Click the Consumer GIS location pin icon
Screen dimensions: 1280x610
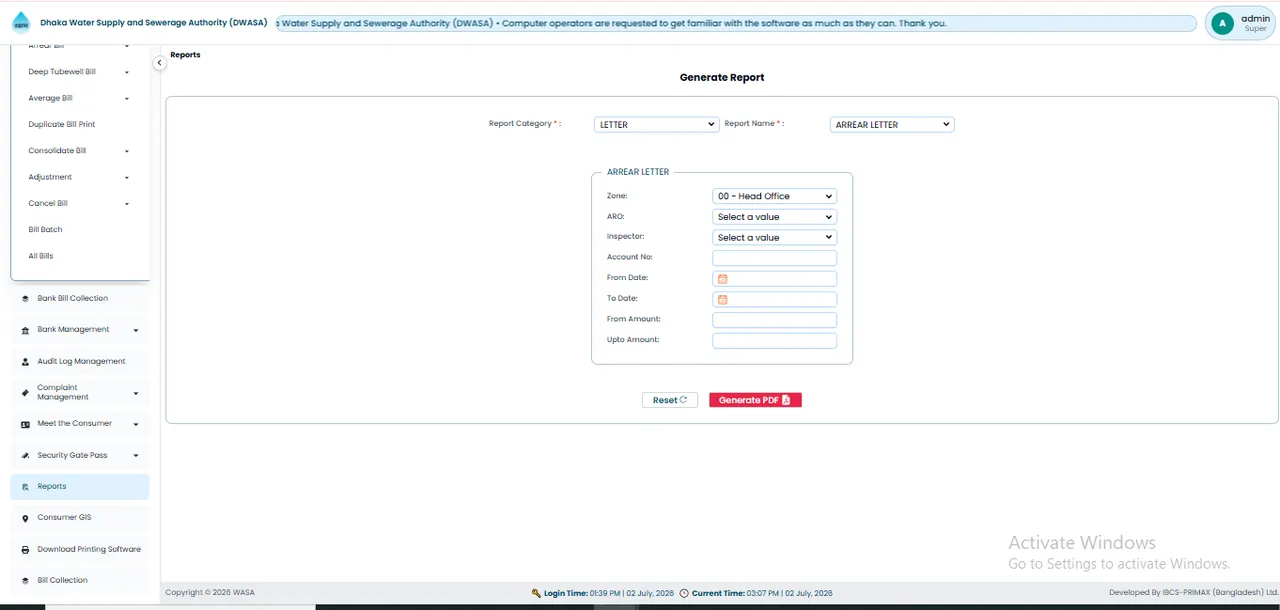(x=25, y=518)
